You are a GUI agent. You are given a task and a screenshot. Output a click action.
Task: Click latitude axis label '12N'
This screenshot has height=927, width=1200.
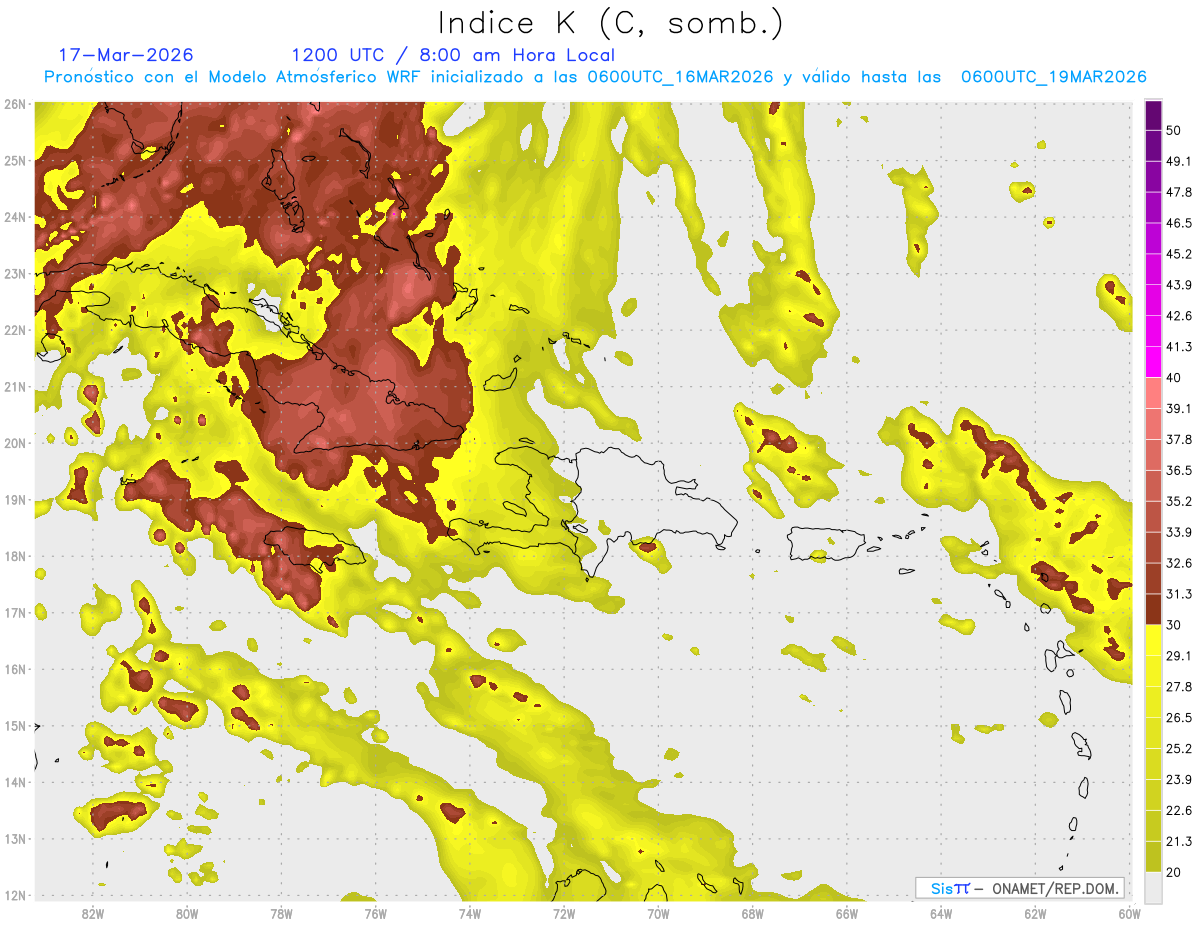(16, 895)
